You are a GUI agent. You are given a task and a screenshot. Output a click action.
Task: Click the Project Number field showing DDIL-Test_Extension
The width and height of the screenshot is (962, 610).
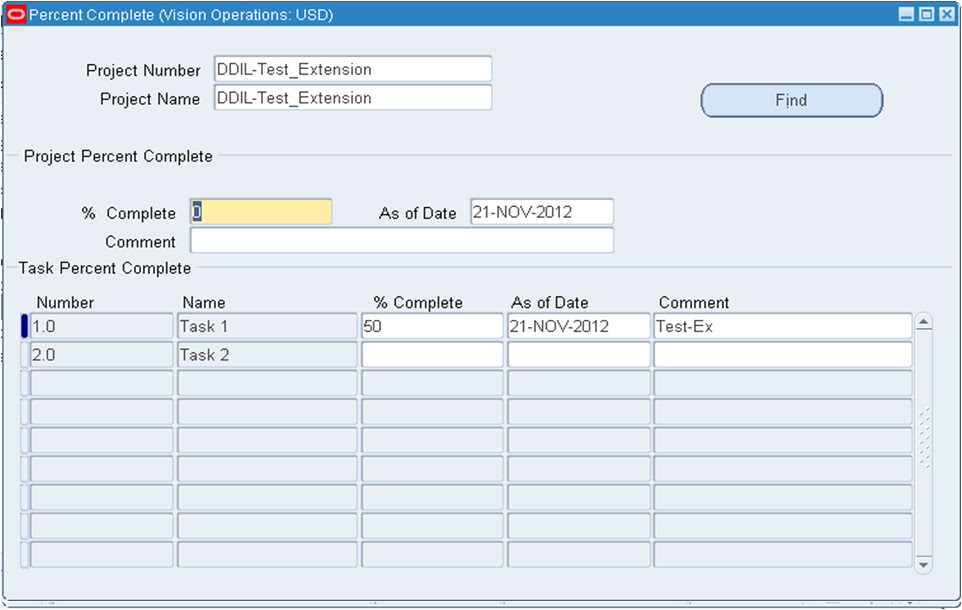coord(350,68)
